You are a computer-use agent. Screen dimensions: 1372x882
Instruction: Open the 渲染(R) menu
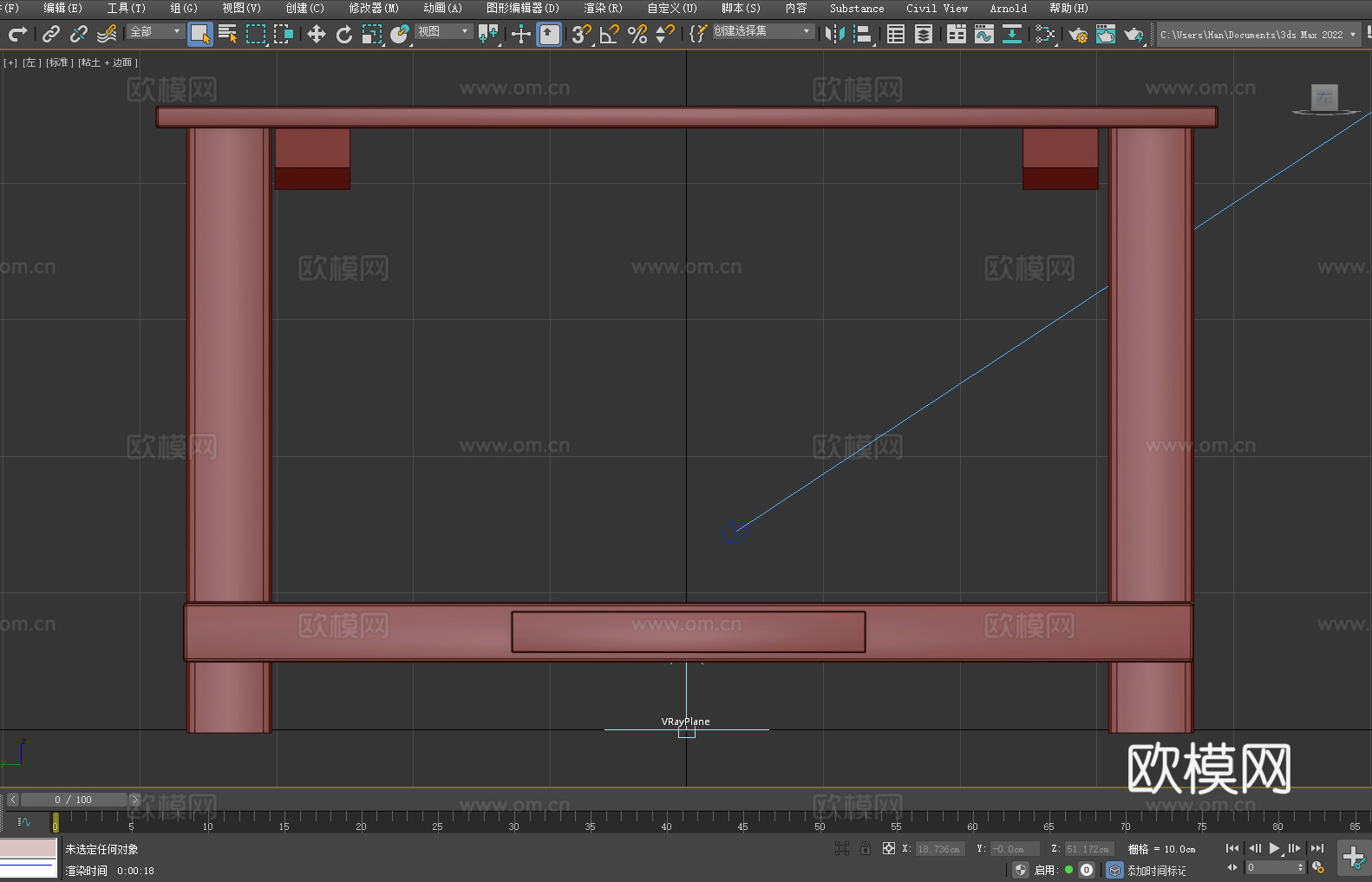(x=603, y=8)
